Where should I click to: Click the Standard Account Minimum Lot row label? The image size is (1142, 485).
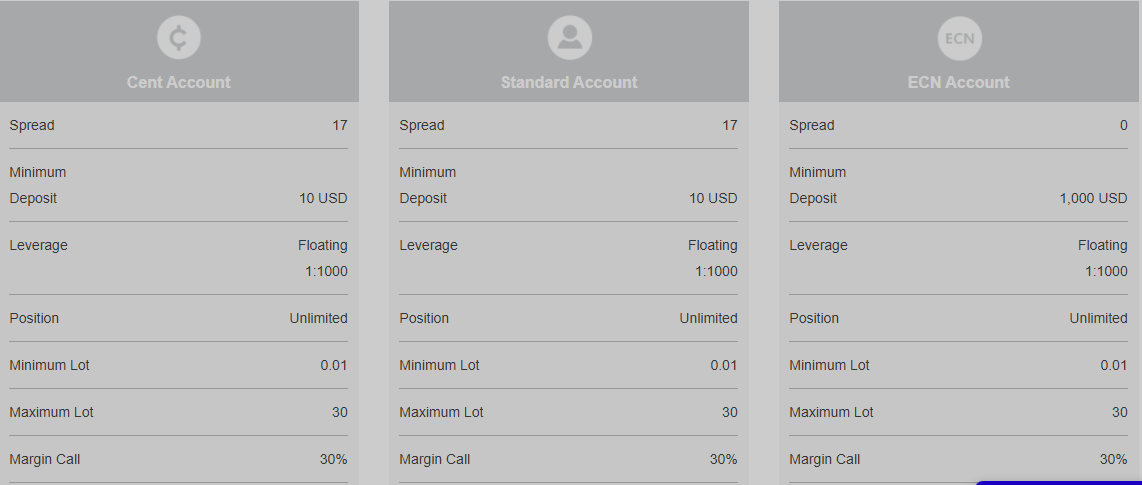pos(439,365)
